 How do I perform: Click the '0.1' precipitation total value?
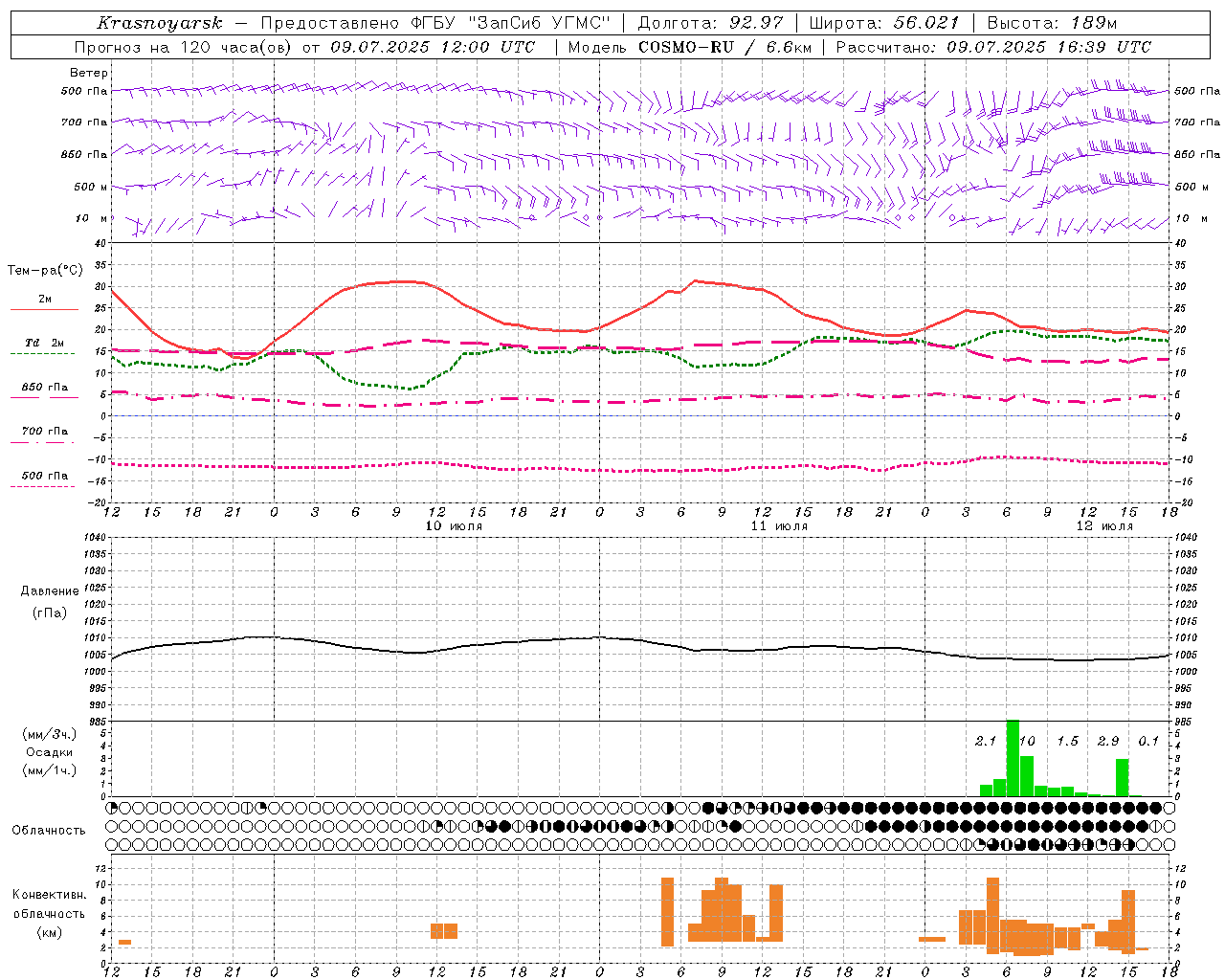point(1148,742)
